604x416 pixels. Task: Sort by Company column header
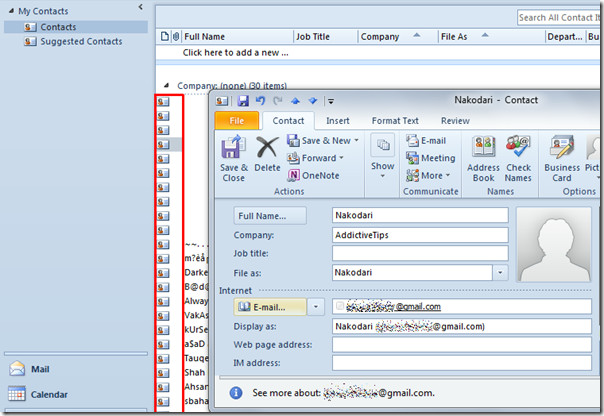(398, 37)
